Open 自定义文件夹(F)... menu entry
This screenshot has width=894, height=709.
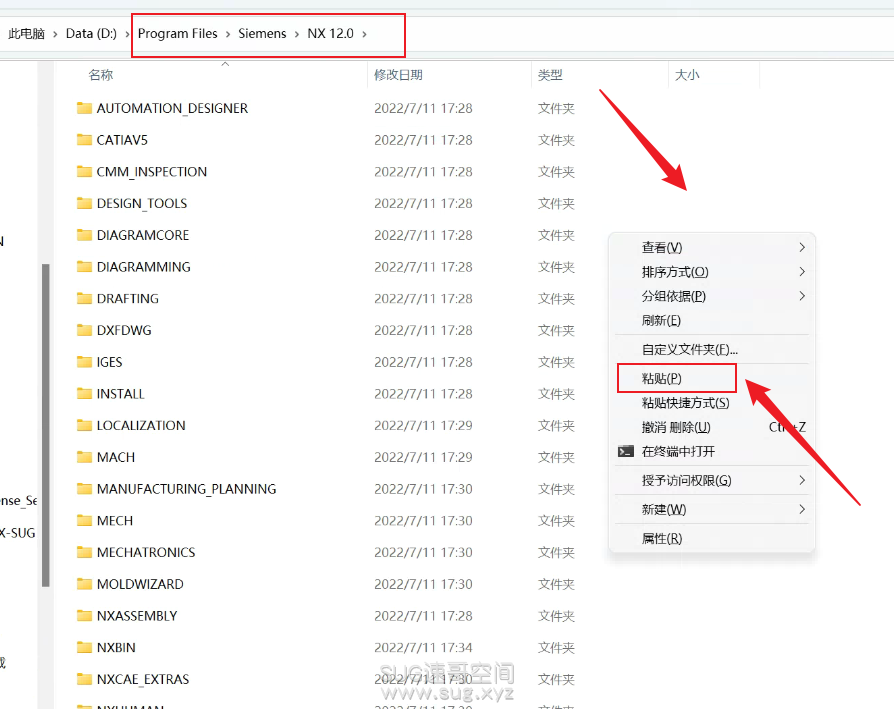(689, 349)
